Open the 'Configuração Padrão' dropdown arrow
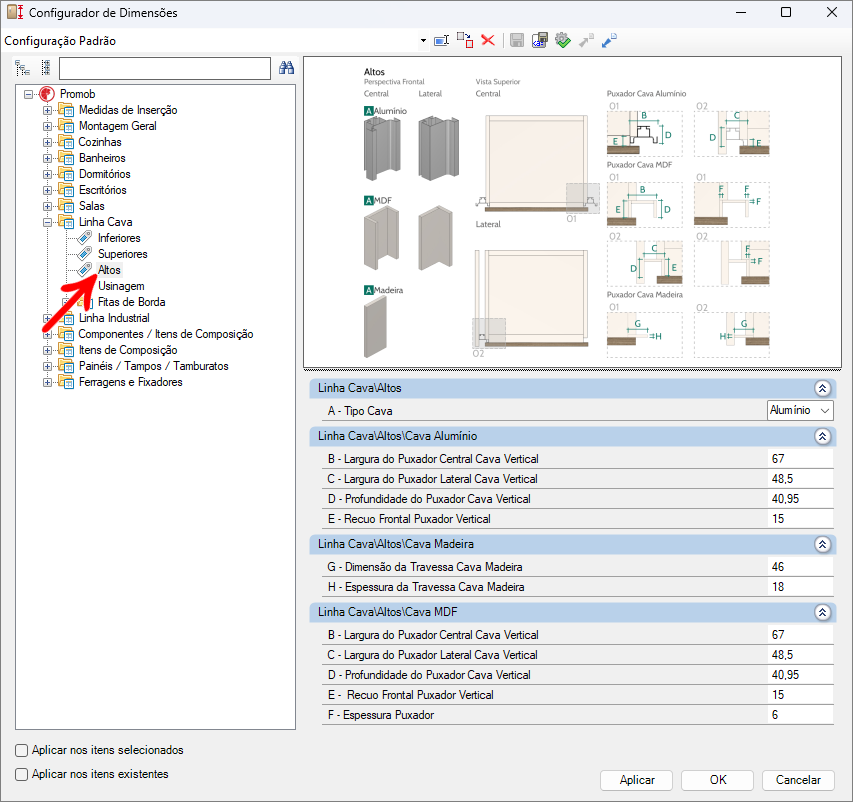The width and height of the screenshot is (853, 802). [424, 41]
